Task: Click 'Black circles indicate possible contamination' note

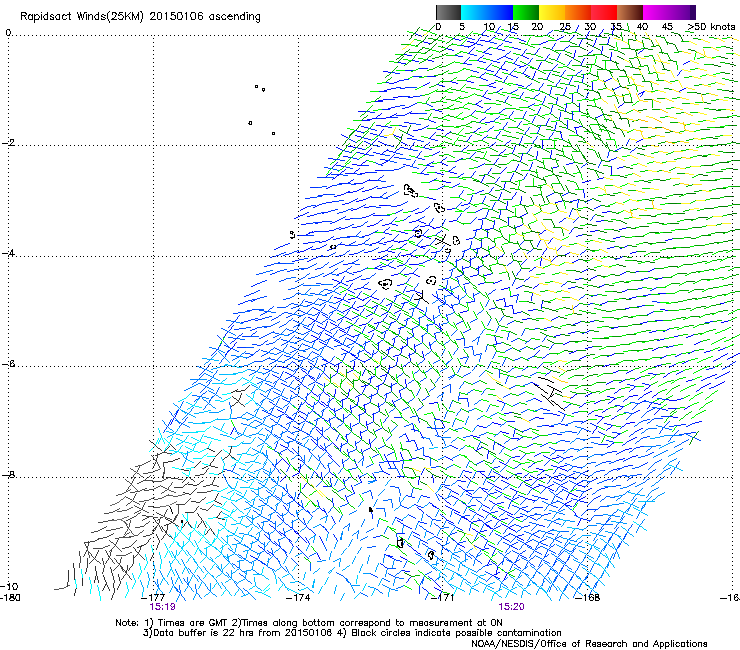Action: 456,633
